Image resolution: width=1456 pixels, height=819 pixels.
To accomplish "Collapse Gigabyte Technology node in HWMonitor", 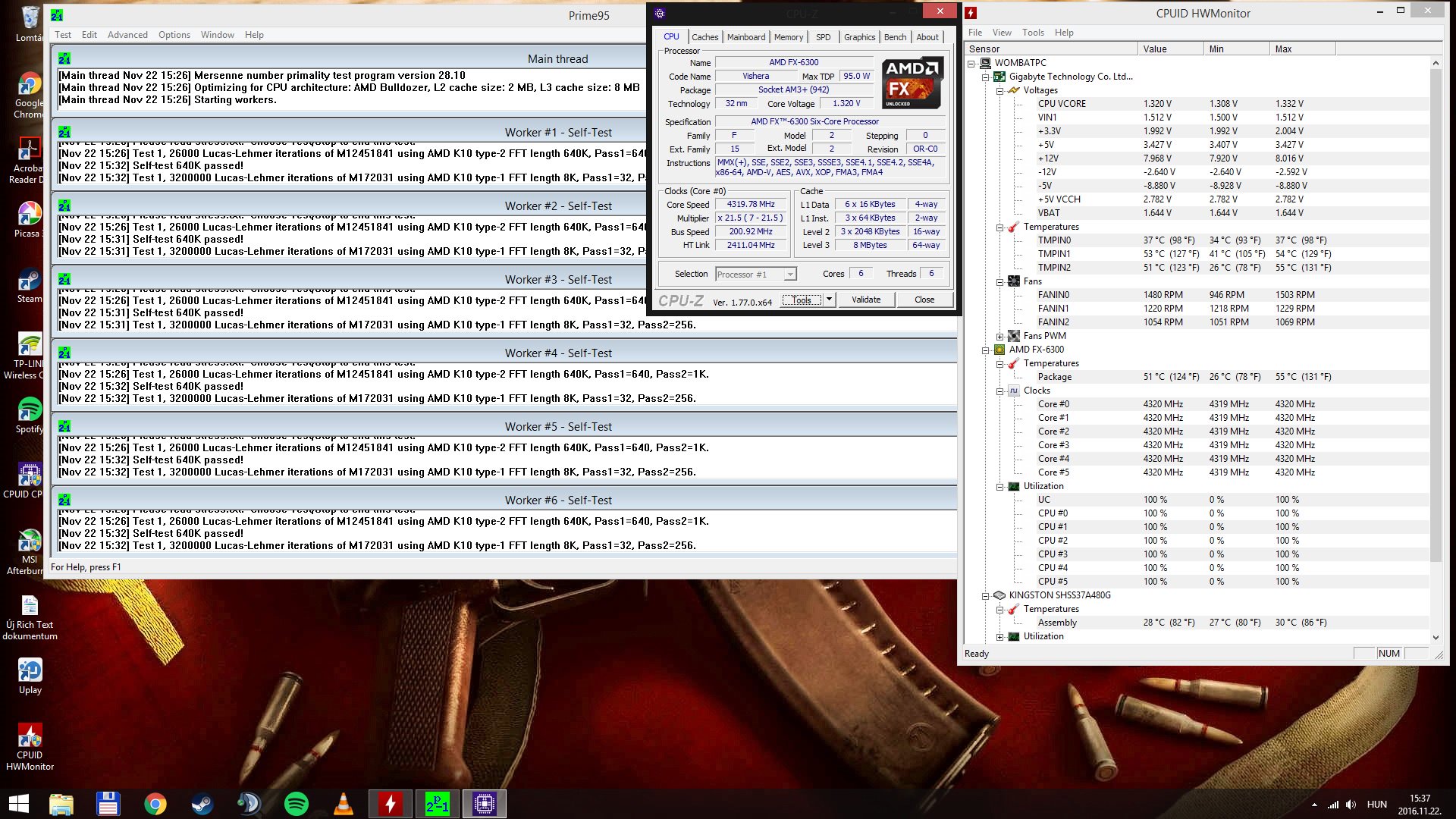I will [985, 77].
